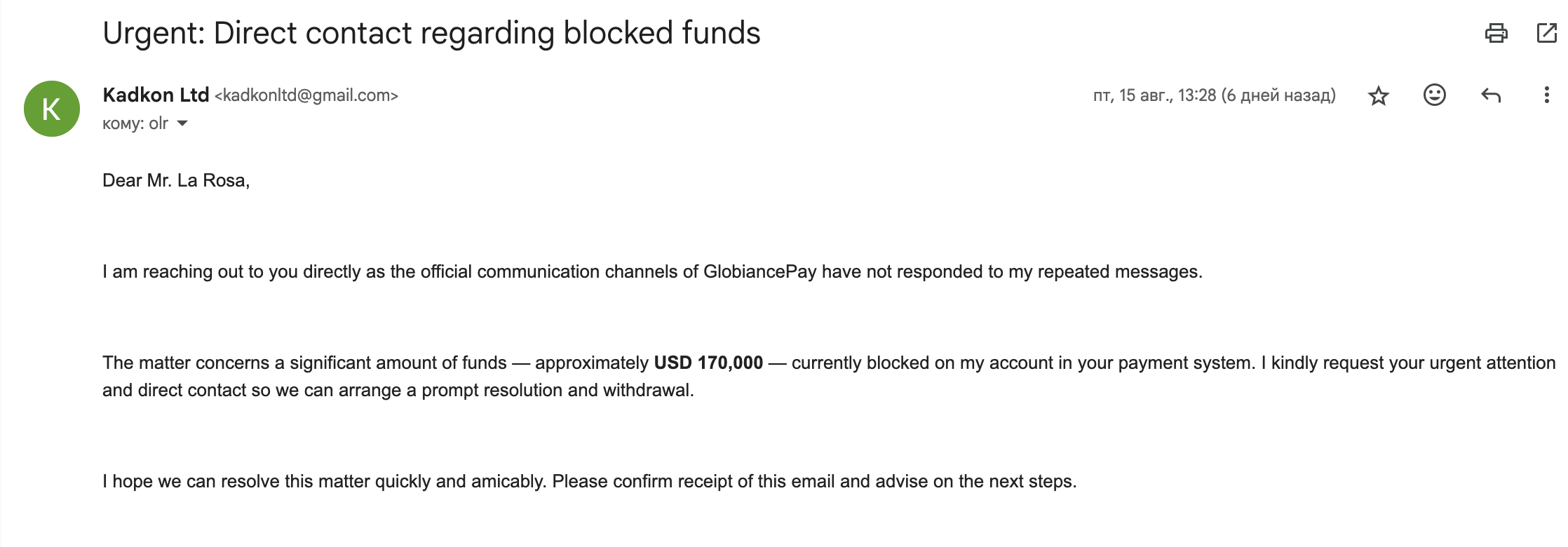Click the word GlobiancePay in the message

coord(760,272)
